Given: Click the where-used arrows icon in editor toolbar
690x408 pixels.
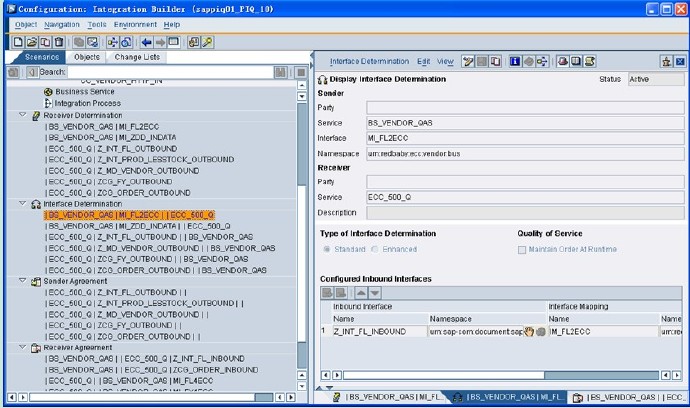Looking at the screenshot, I should 542,62.
